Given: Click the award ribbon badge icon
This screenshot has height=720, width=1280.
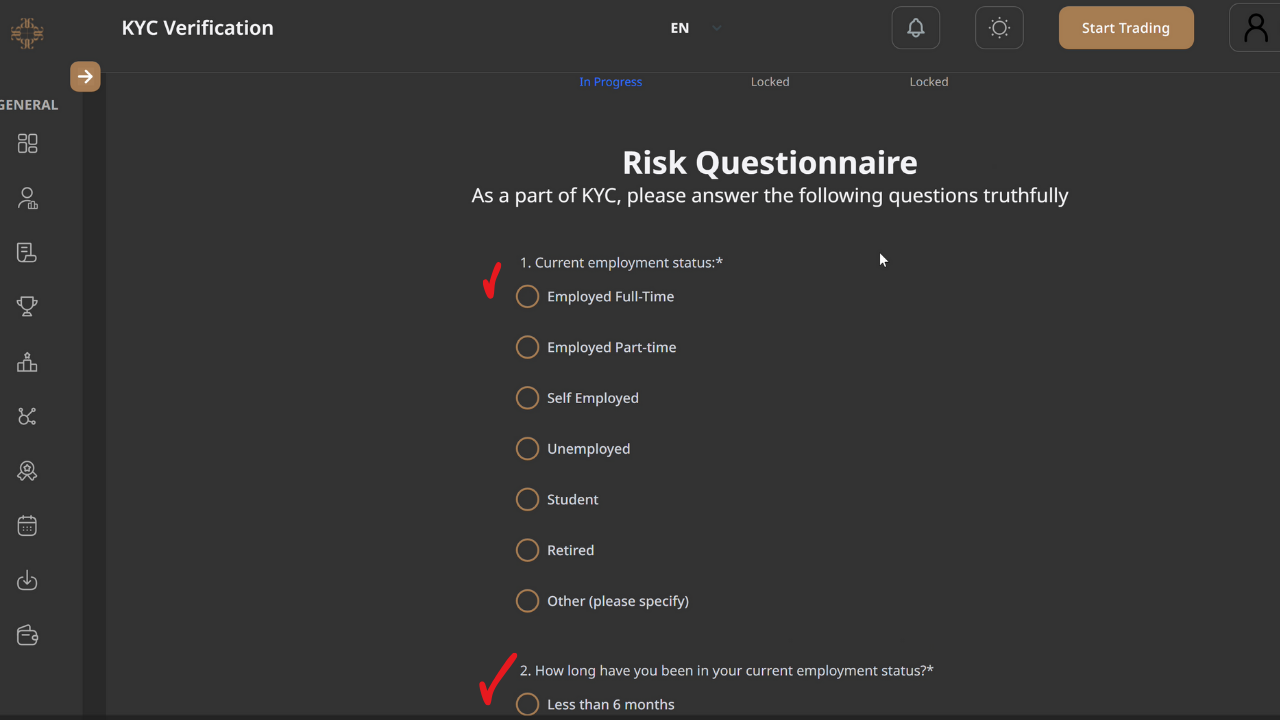Looking at the screenshot, I should pos(27,471).
